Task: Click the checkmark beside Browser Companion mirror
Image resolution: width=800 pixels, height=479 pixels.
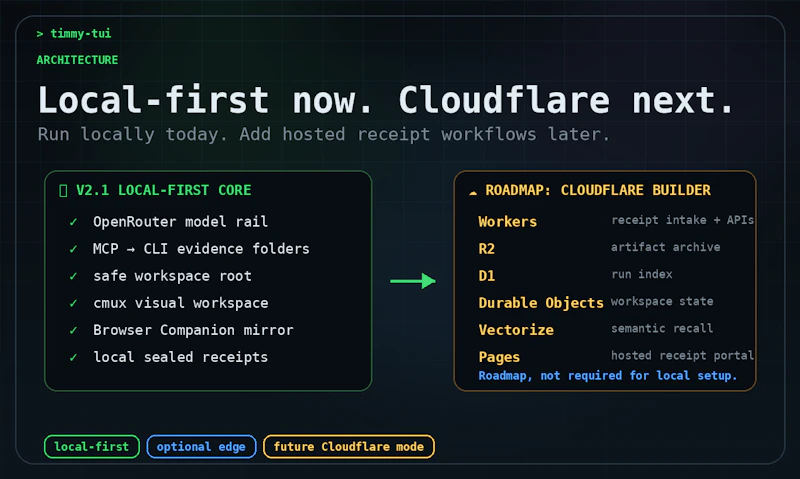Action: [x=73, y=330]
